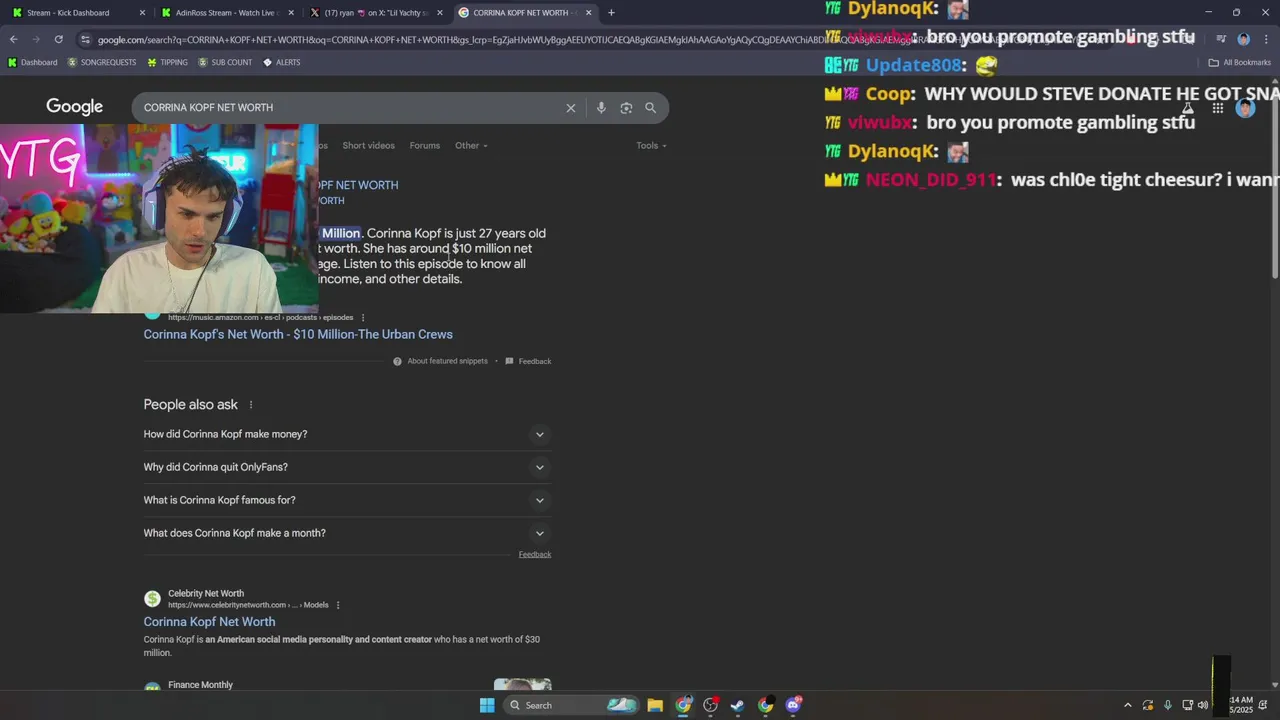Open Google account avatar
The height and width of the screenshot is (720, 1280).
click(x=1245, y=108)
